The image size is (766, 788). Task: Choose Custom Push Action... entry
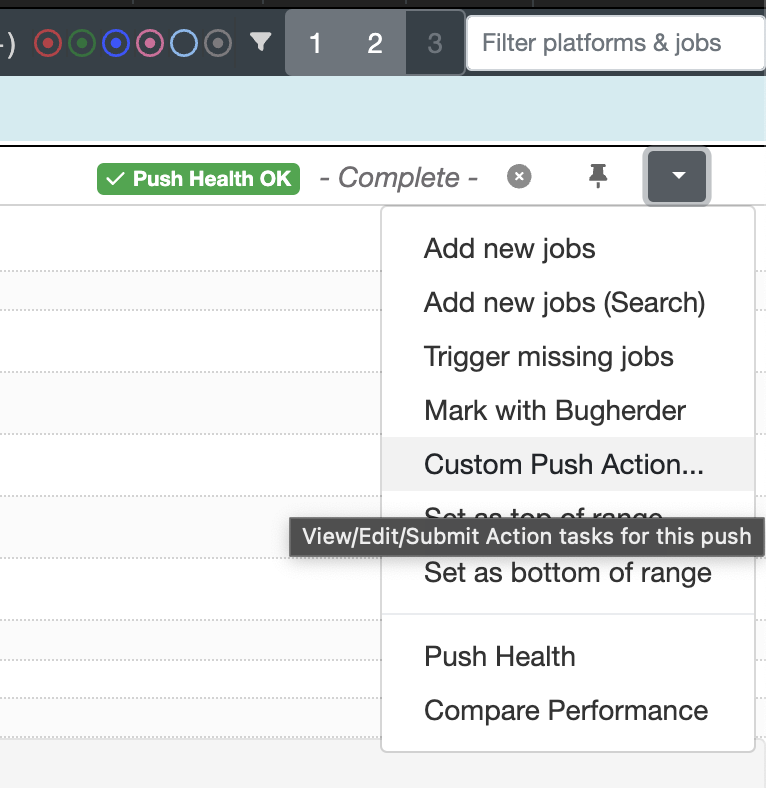click(564, 464)
